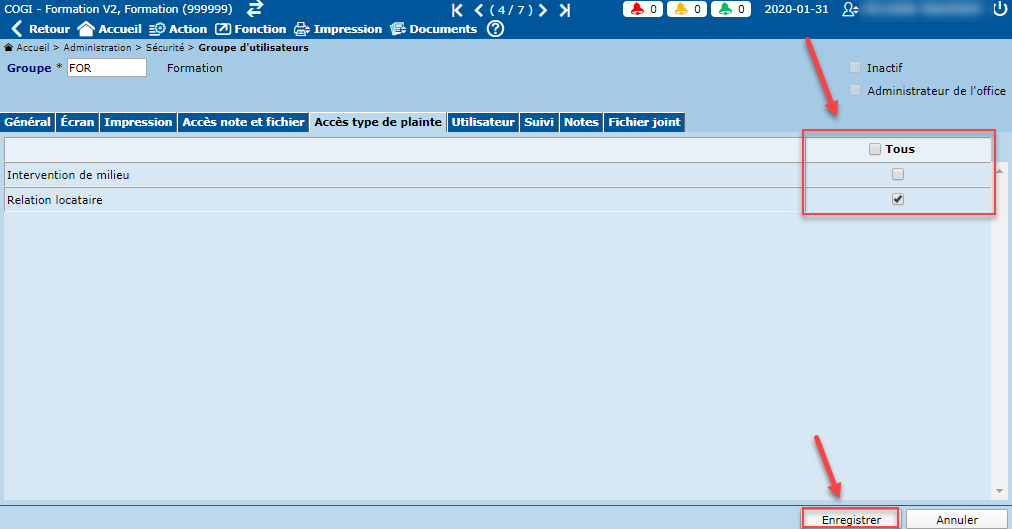Viewport: 1012px width, 529px height.
Task: Click the Annuler button
Action: pos(956,520)
